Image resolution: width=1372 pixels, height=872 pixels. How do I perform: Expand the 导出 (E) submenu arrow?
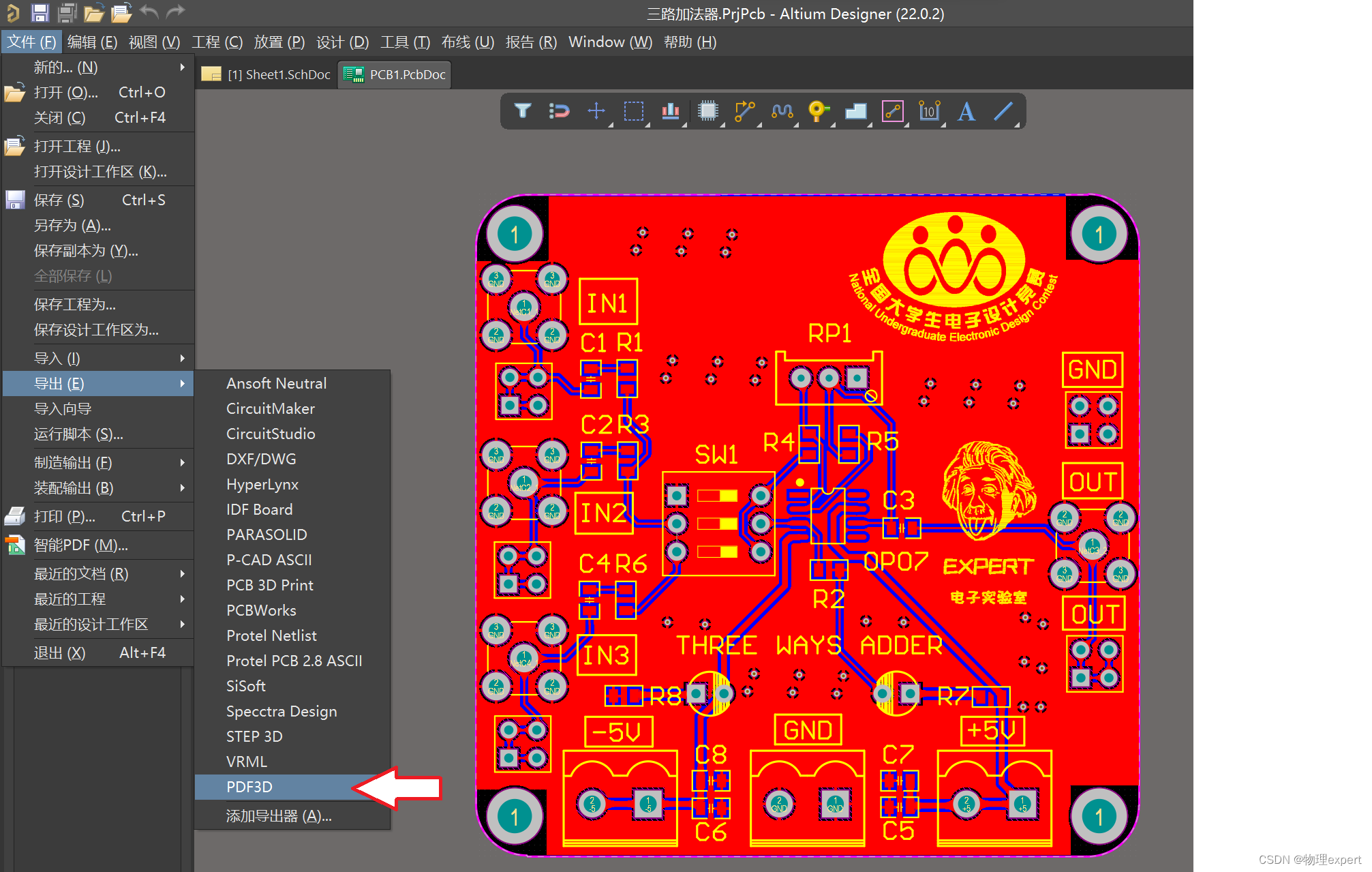(x=182, y=383)
